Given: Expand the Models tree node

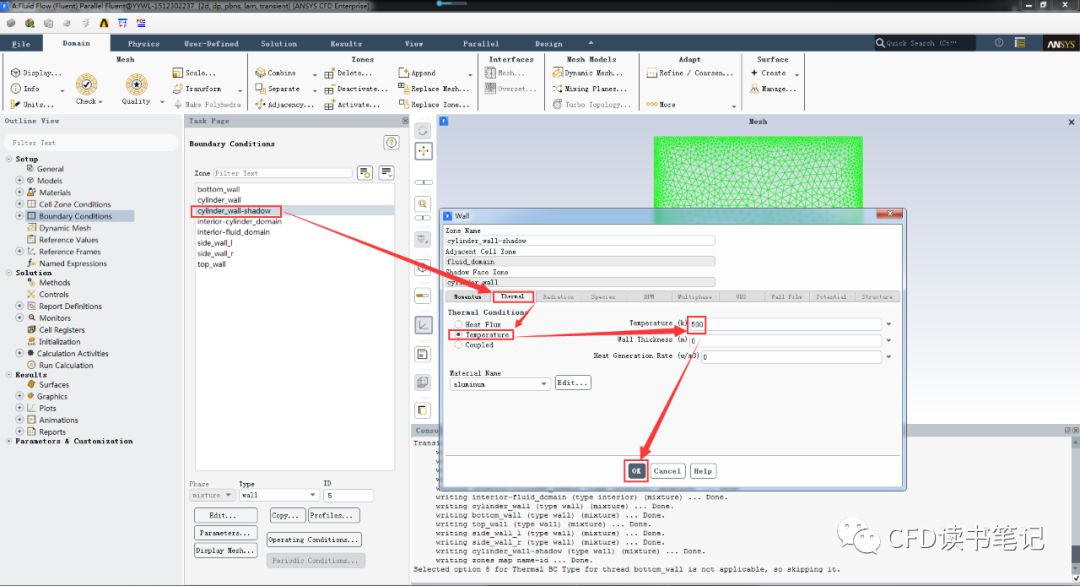Looking at the screenshot, I should point(19,180).
